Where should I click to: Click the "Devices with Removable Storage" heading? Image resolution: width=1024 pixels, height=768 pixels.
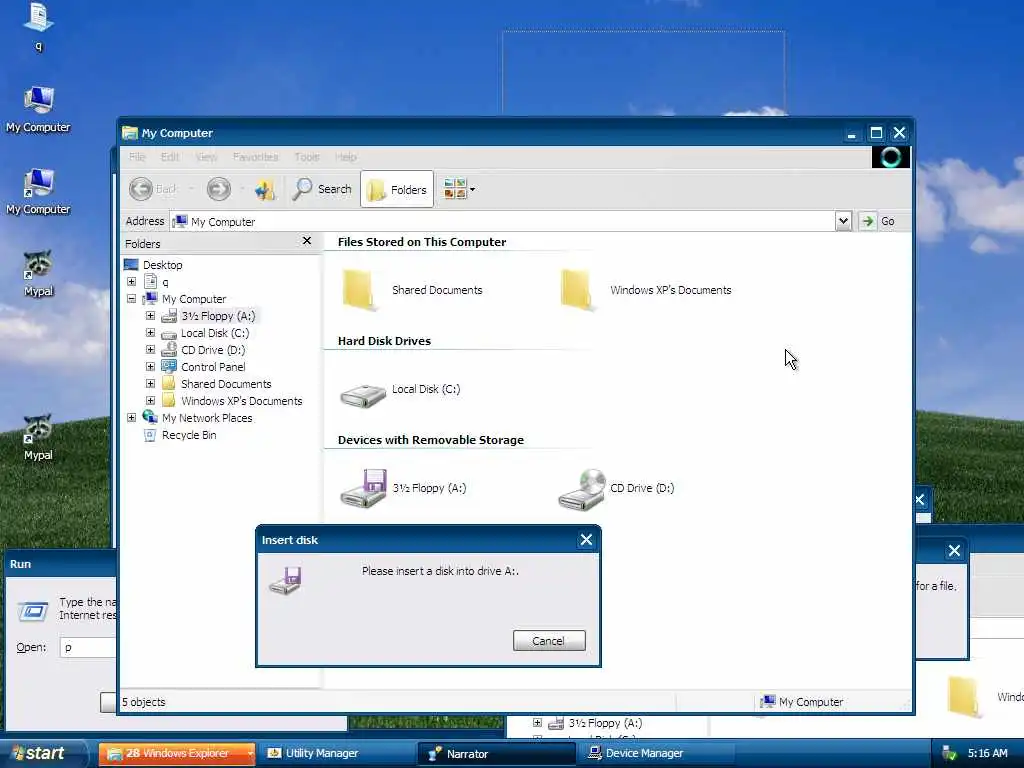pyautogui.click(x=430, y=440)
